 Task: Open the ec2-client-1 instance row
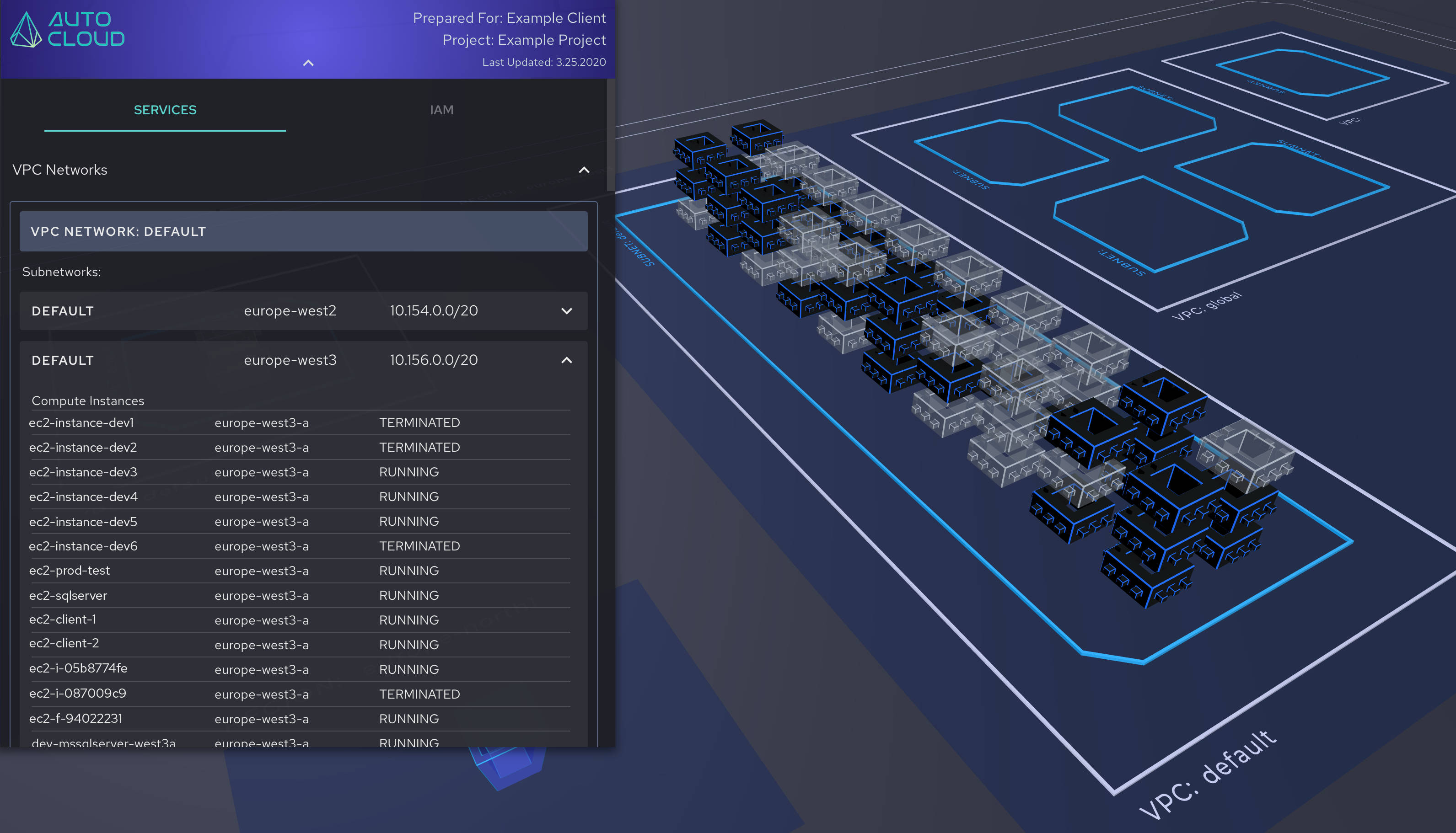pyautogui.click(x=62, y=619)
